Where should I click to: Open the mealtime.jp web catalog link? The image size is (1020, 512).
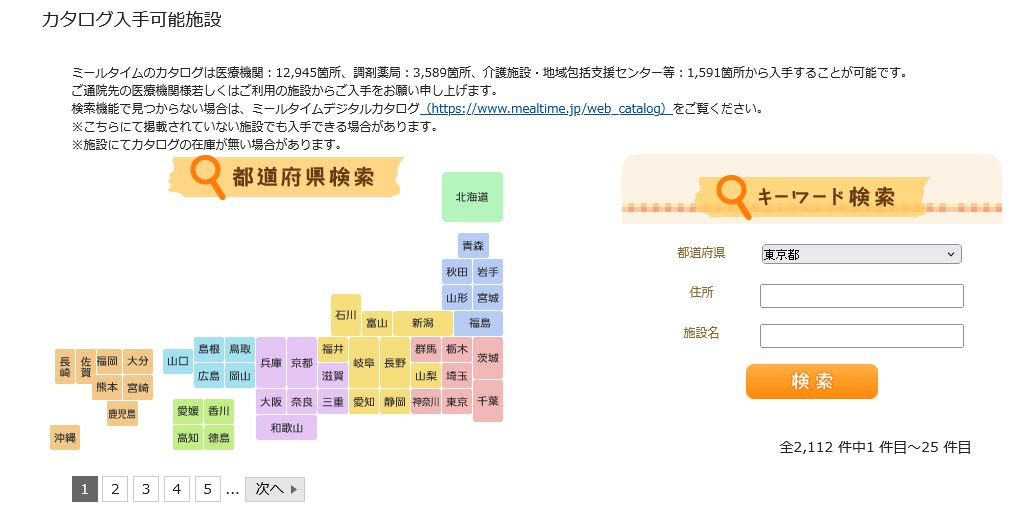(546, 108)
